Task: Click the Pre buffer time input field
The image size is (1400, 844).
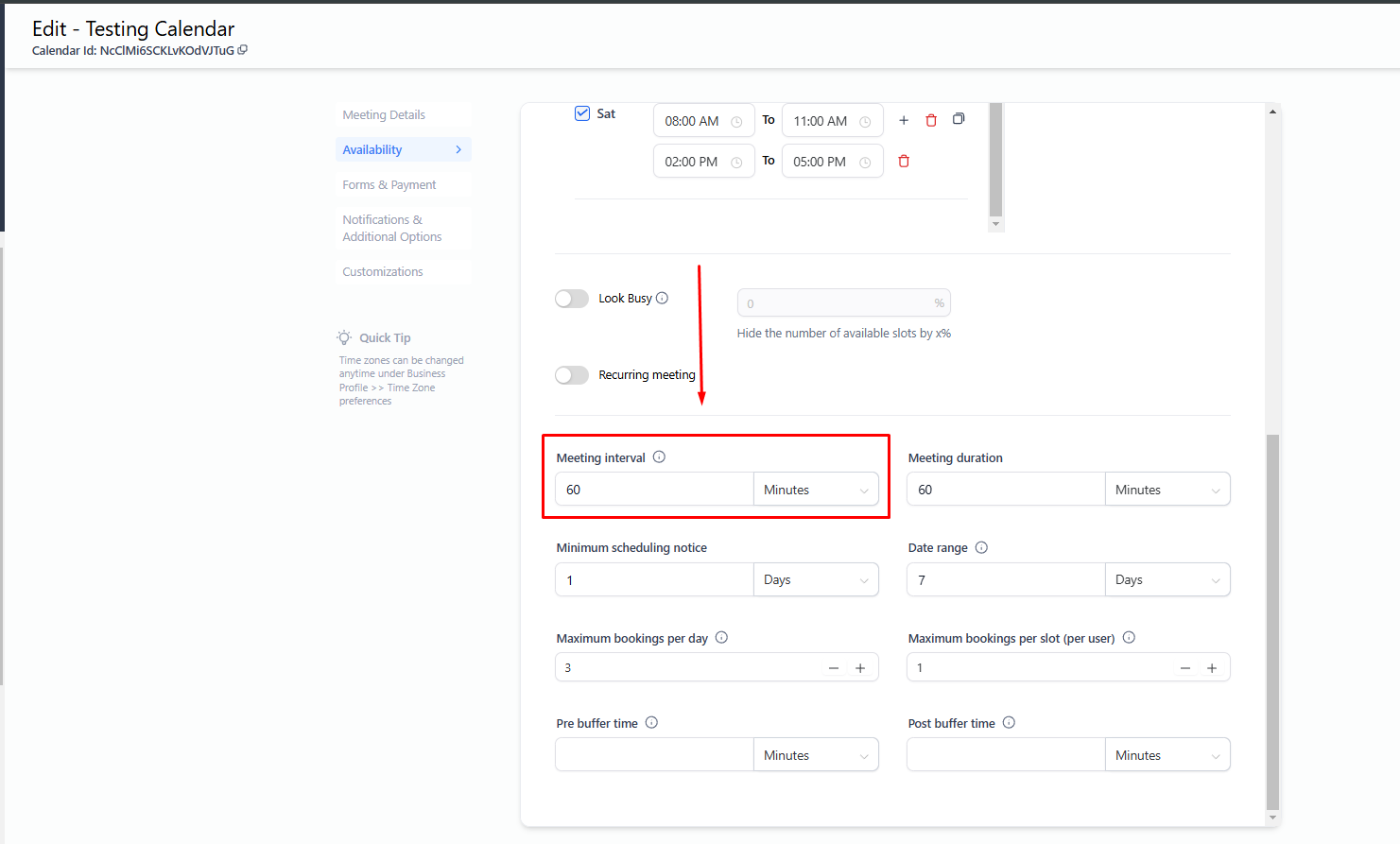Action: (654, 755)
